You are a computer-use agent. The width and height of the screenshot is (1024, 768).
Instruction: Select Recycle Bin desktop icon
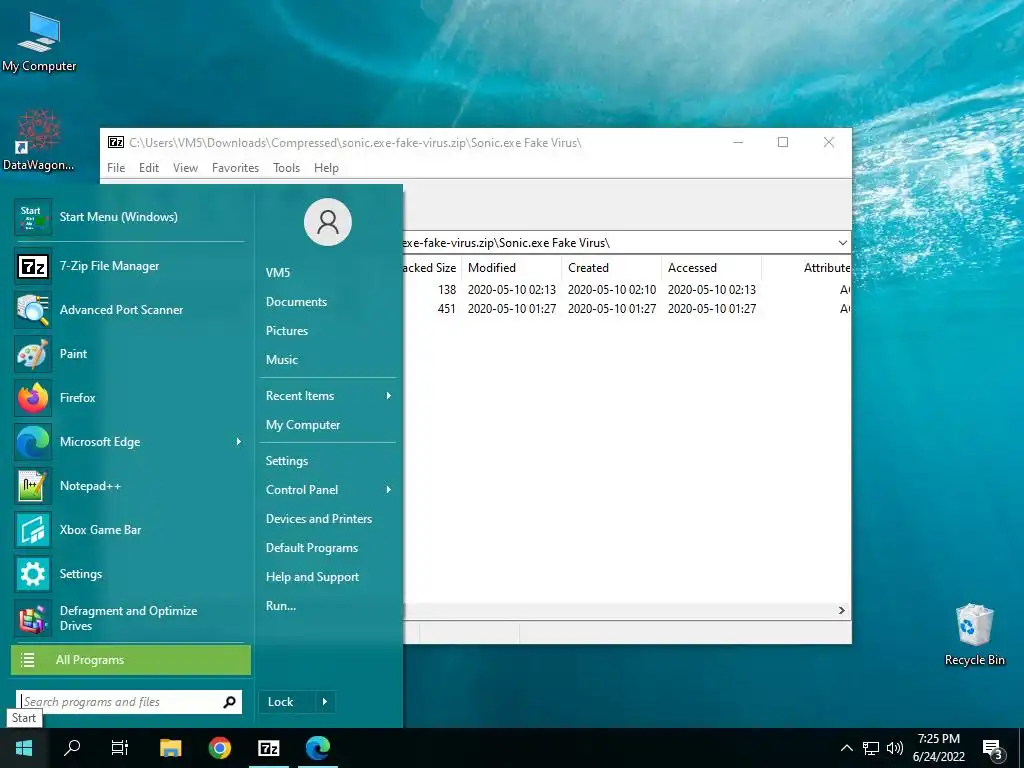click(x=974, y=635)
